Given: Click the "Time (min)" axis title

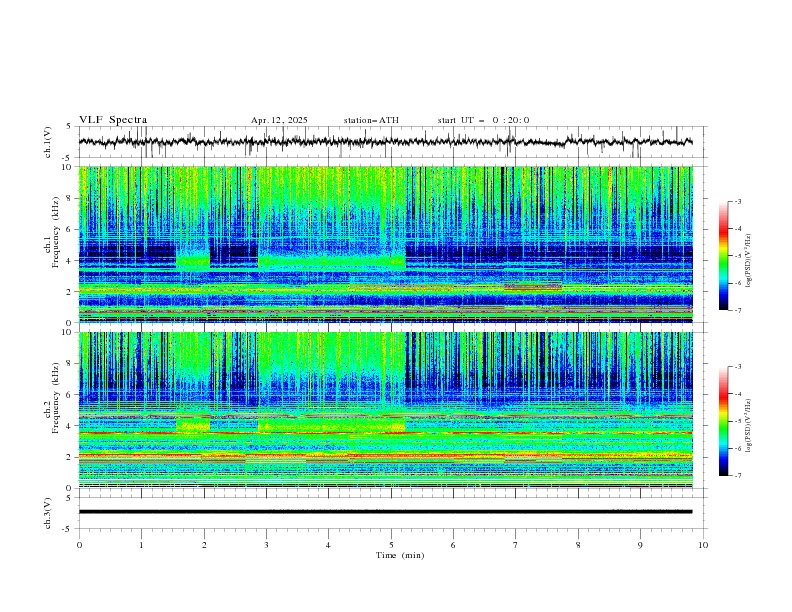Looking at the screenshot, I should pos(400,555).
